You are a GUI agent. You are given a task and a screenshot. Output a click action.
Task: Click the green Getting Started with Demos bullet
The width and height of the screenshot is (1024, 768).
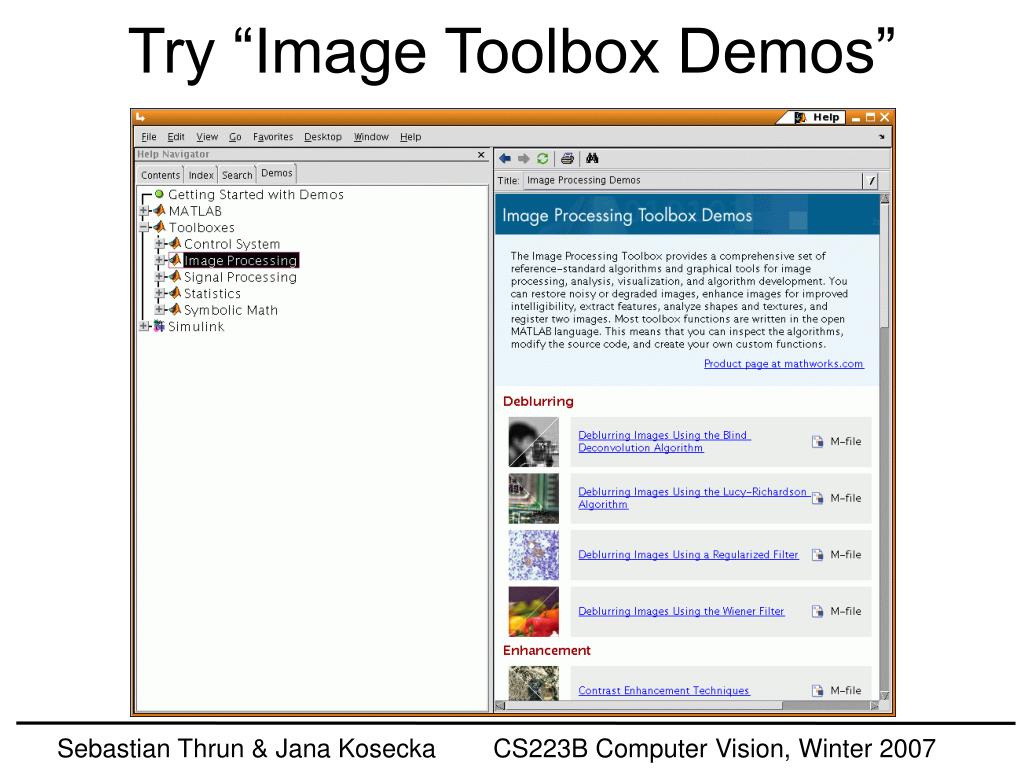click(159, 194)
